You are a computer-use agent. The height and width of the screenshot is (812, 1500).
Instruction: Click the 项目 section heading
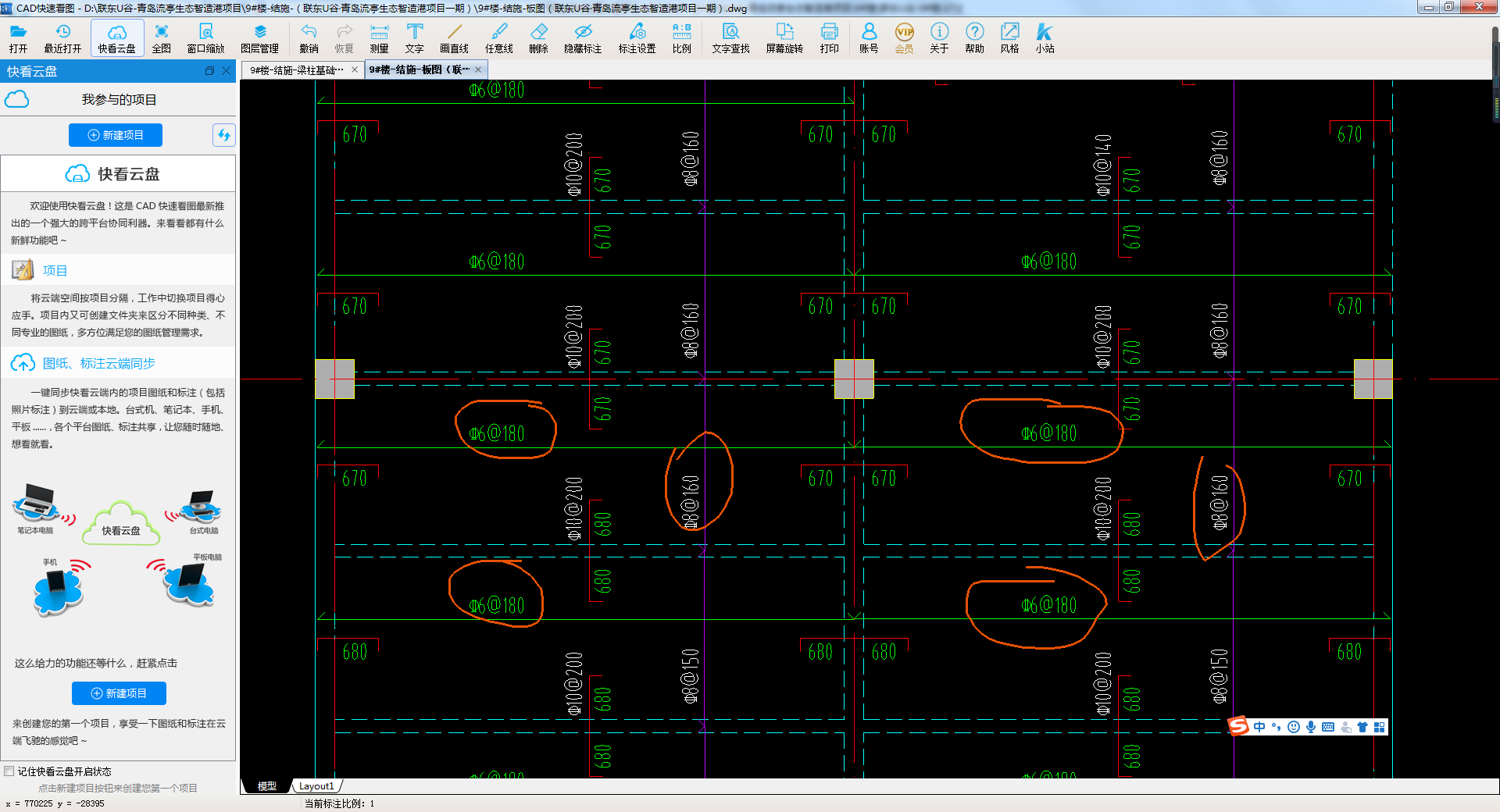55,271
